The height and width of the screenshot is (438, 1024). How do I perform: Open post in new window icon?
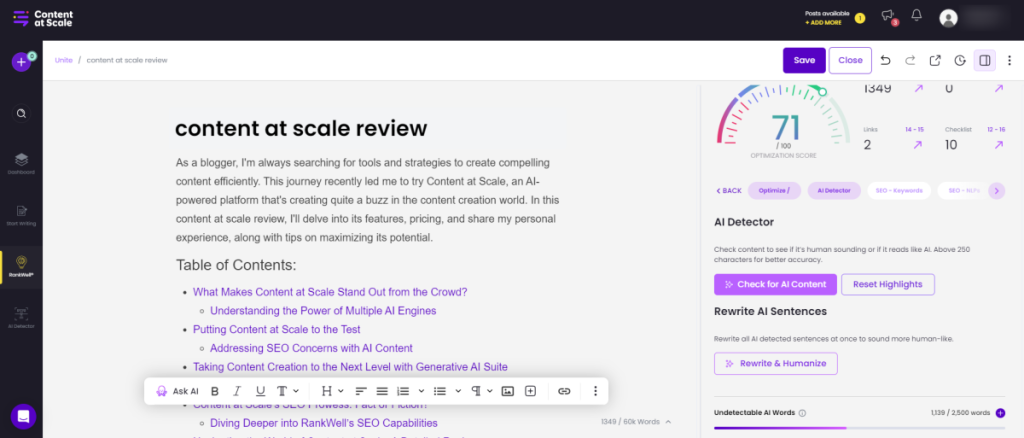(935, 61)
